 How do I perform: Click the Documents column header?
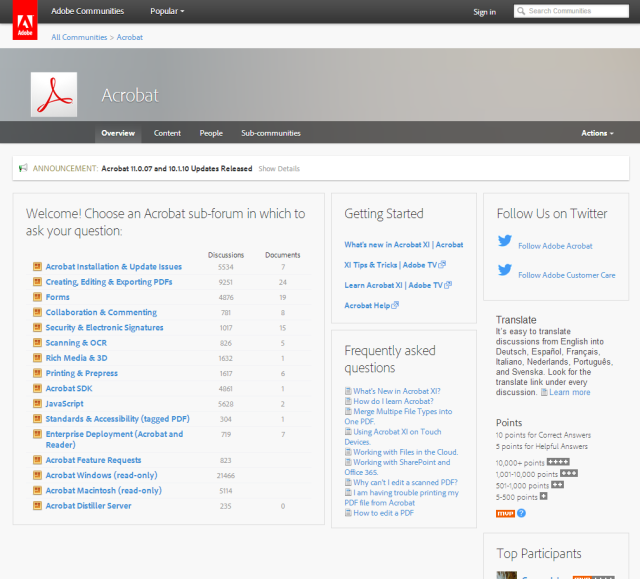(x=282, y=255)
